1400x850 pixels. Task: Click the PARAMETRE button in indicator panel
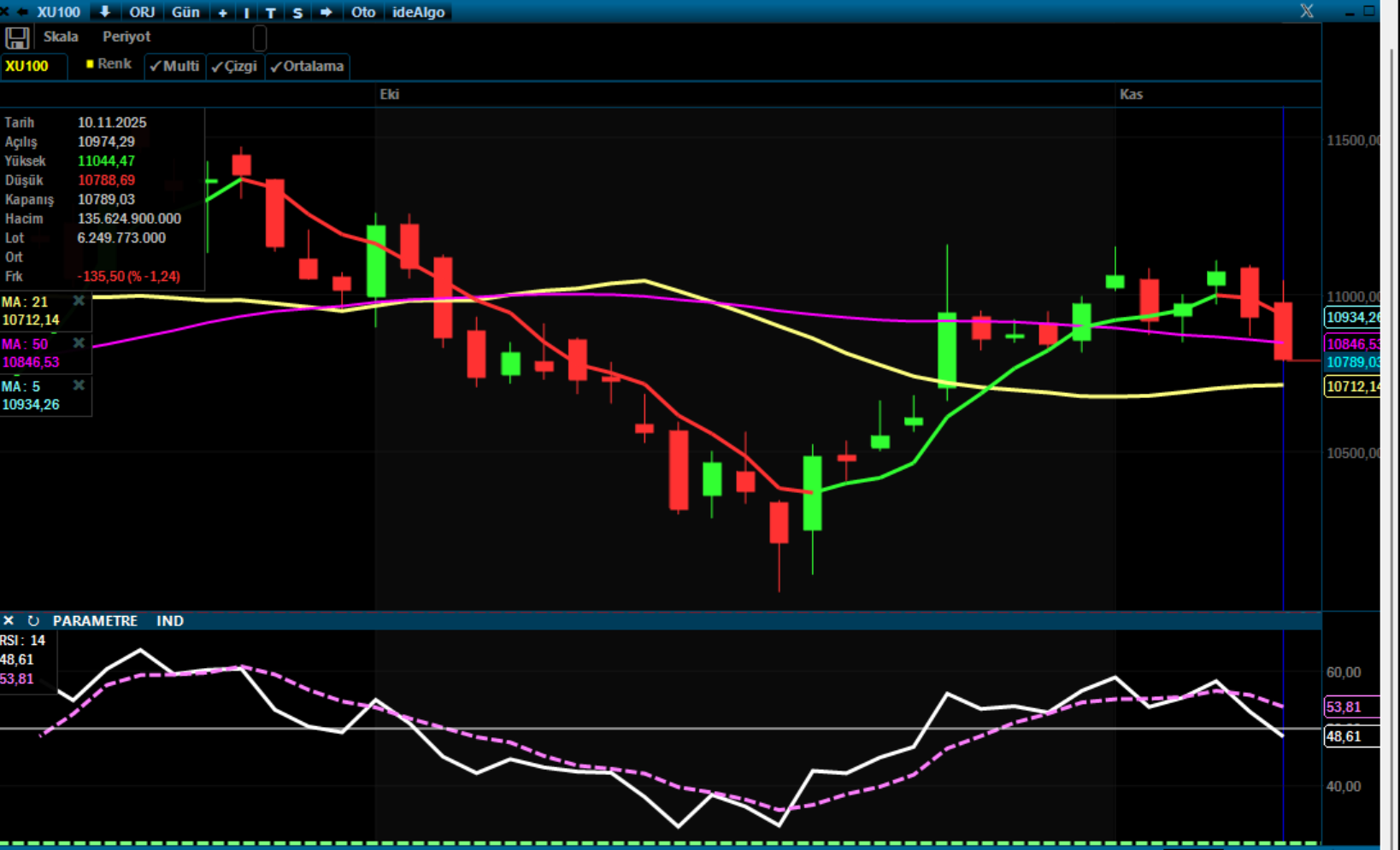[95, 621]
